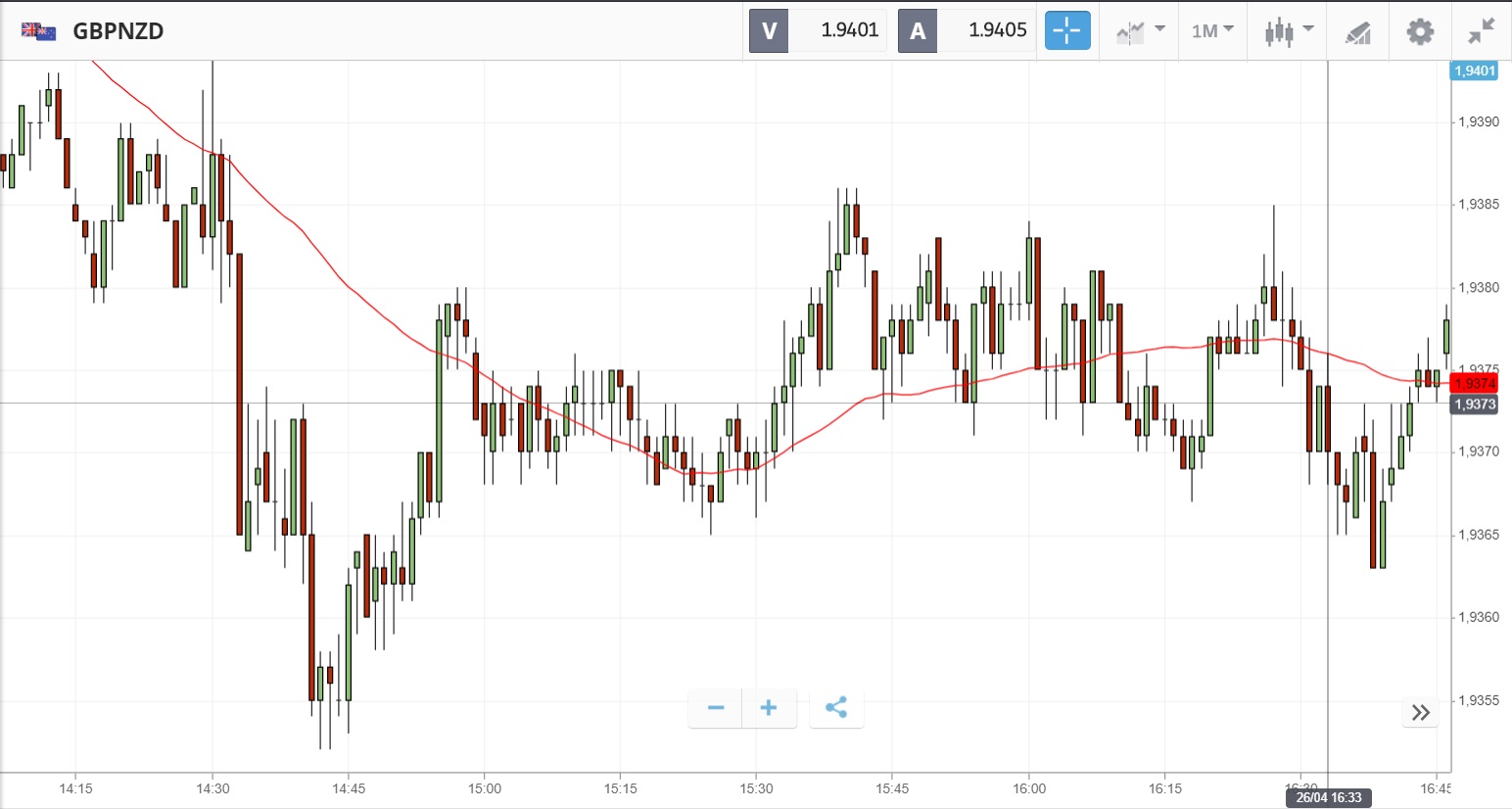Click the blue 1,9401 price label
Screen dimensions: 1512x809
pyautogui.click(x=1474, y=71)
